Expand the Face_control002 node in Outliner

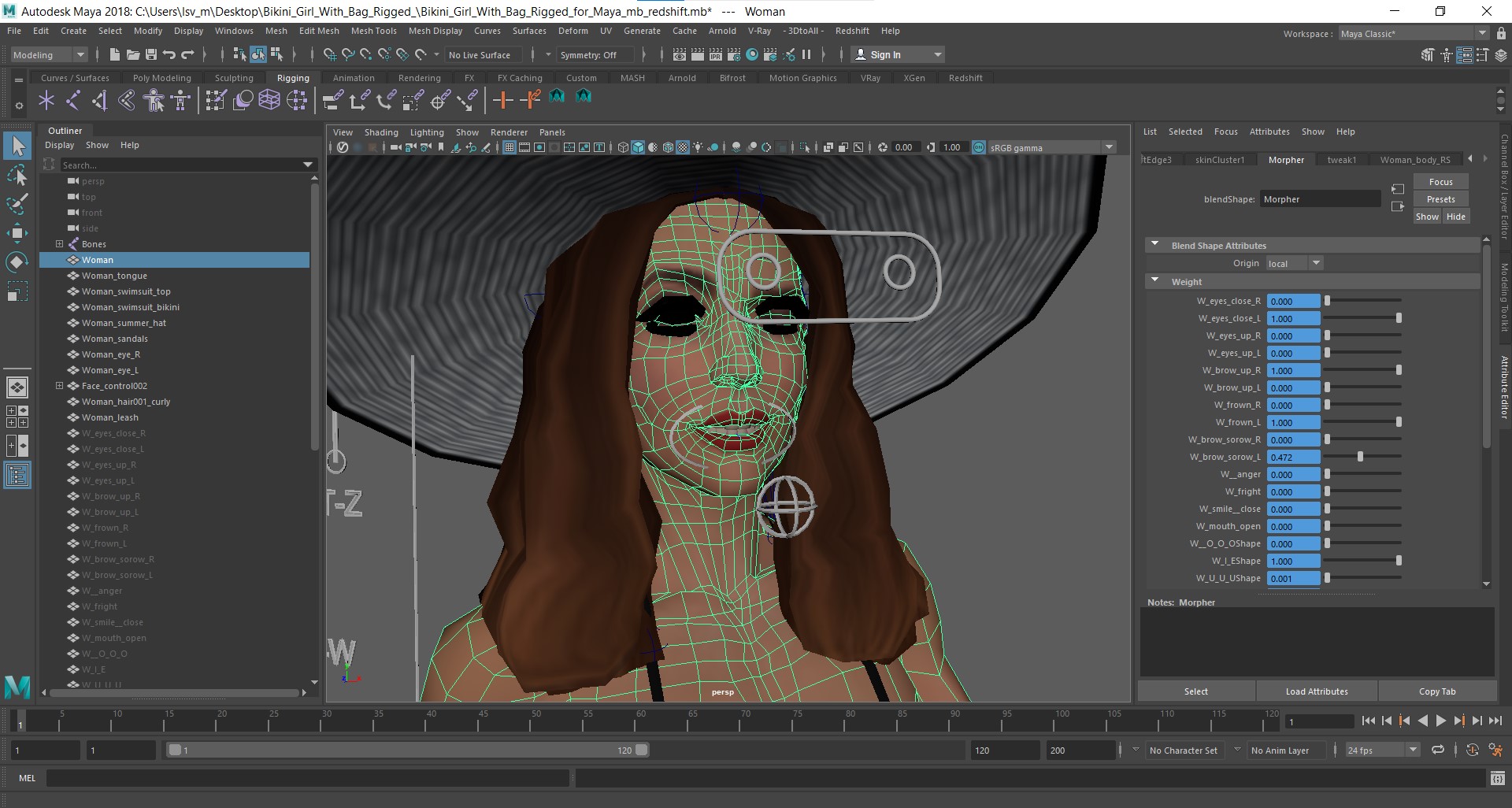pos(59,386)
